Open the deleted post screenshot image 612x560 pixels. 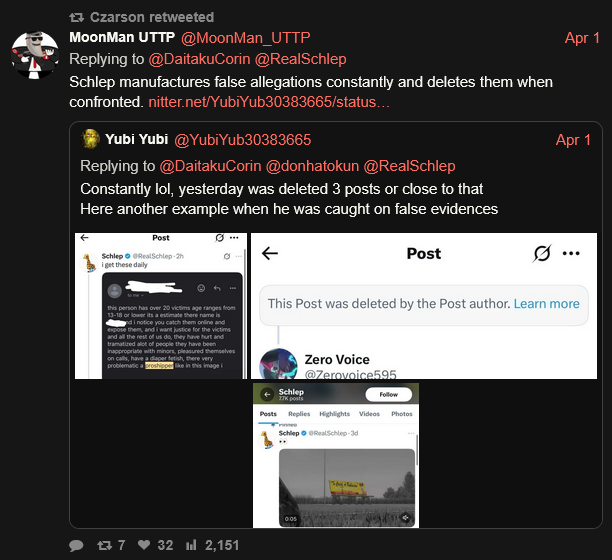point(424,306)
